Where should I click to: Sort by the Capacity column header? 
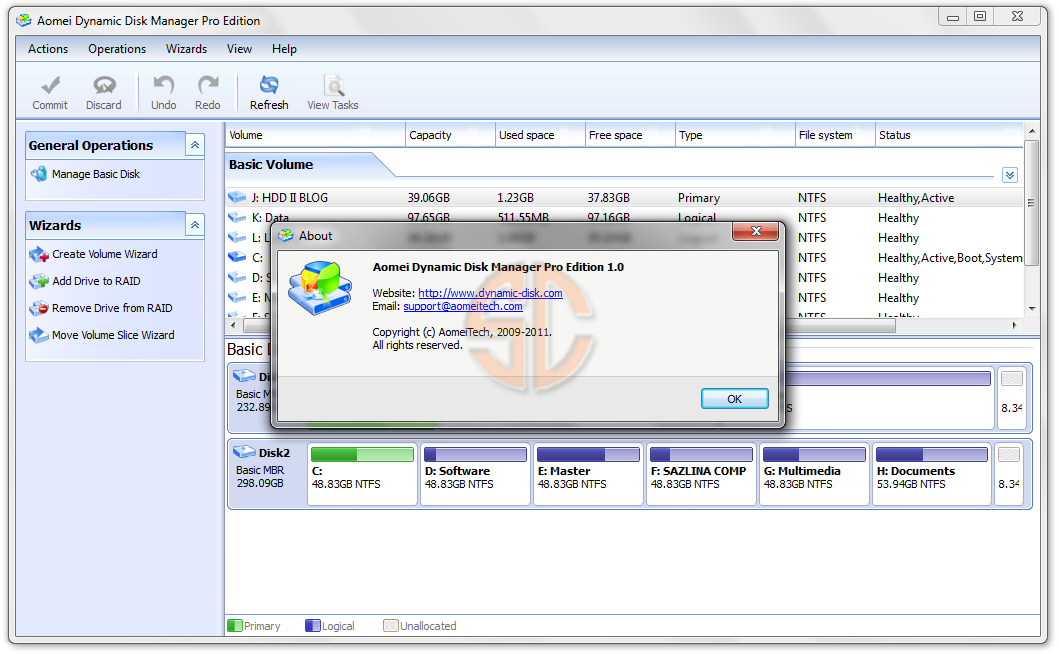click(x=450, y=135)
